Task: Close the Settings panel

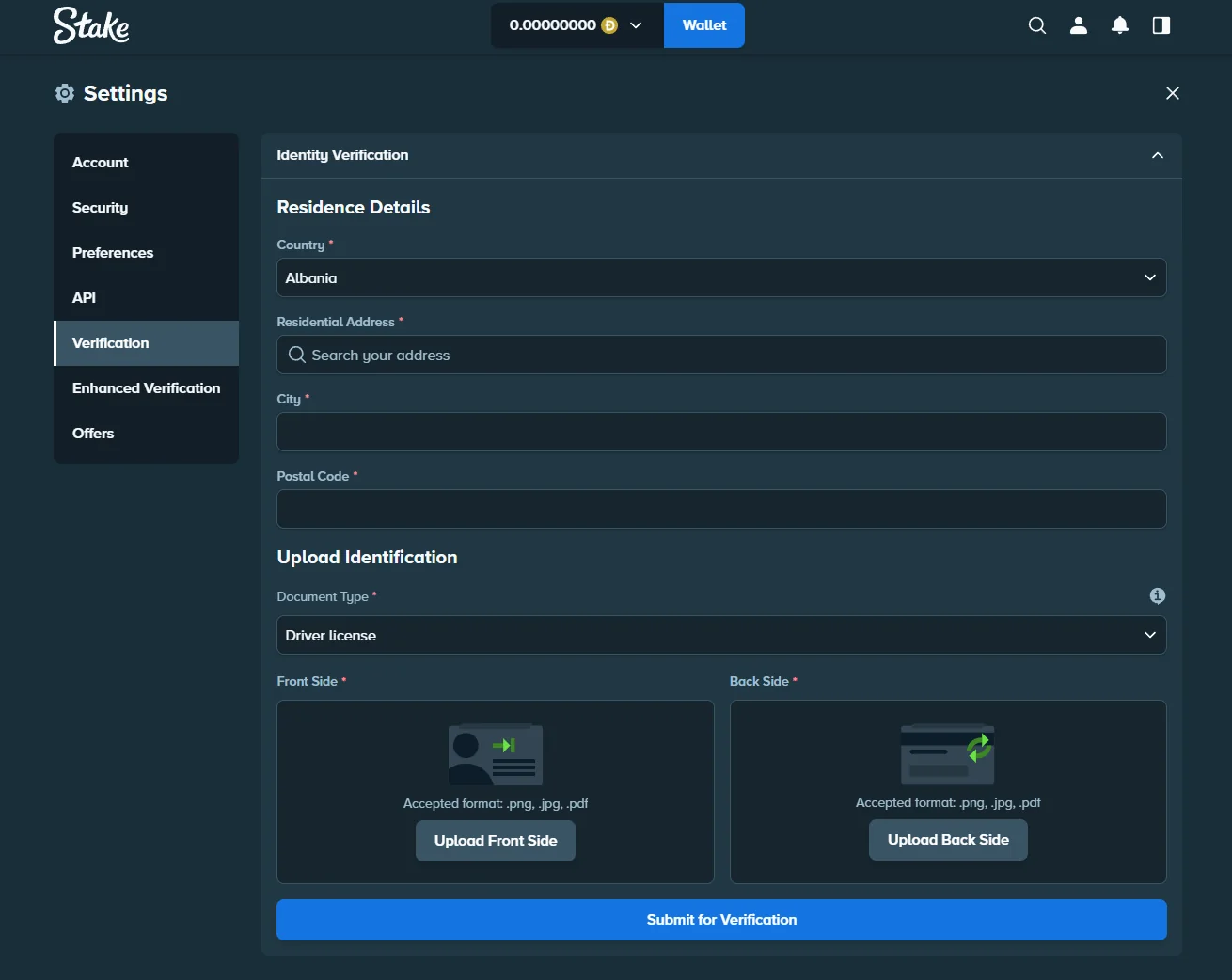Action: [x=1173, y=93]
